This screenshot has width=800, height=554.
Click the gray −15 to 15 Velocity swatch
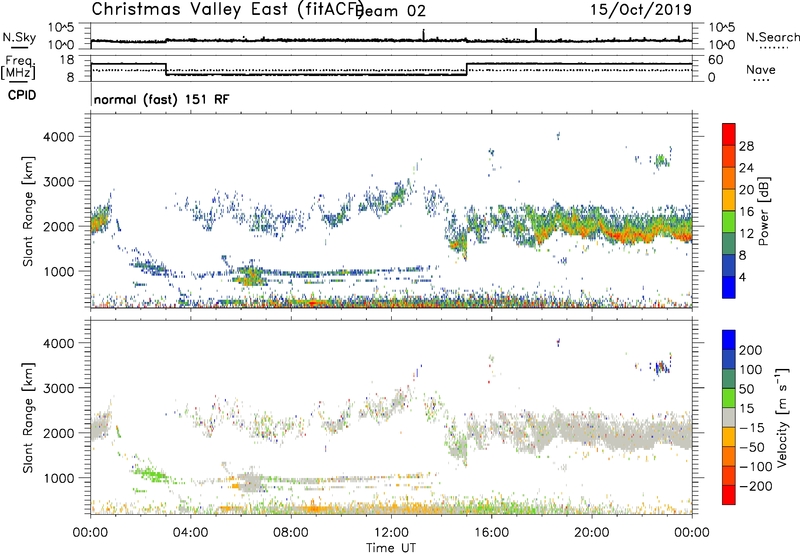729,418
